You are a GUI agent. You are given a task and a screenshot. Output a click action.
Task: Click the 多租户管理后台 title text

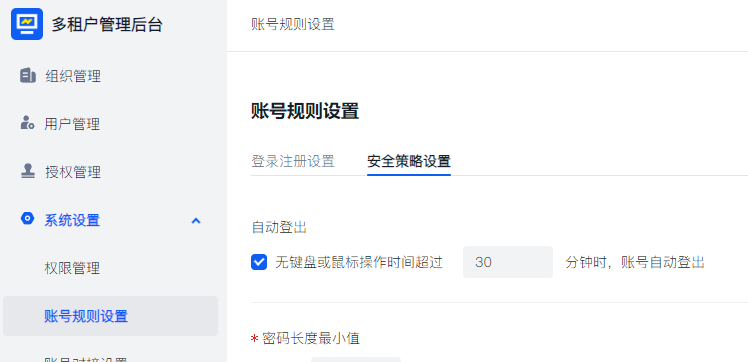pyautogui.click(x=107, y=24)
